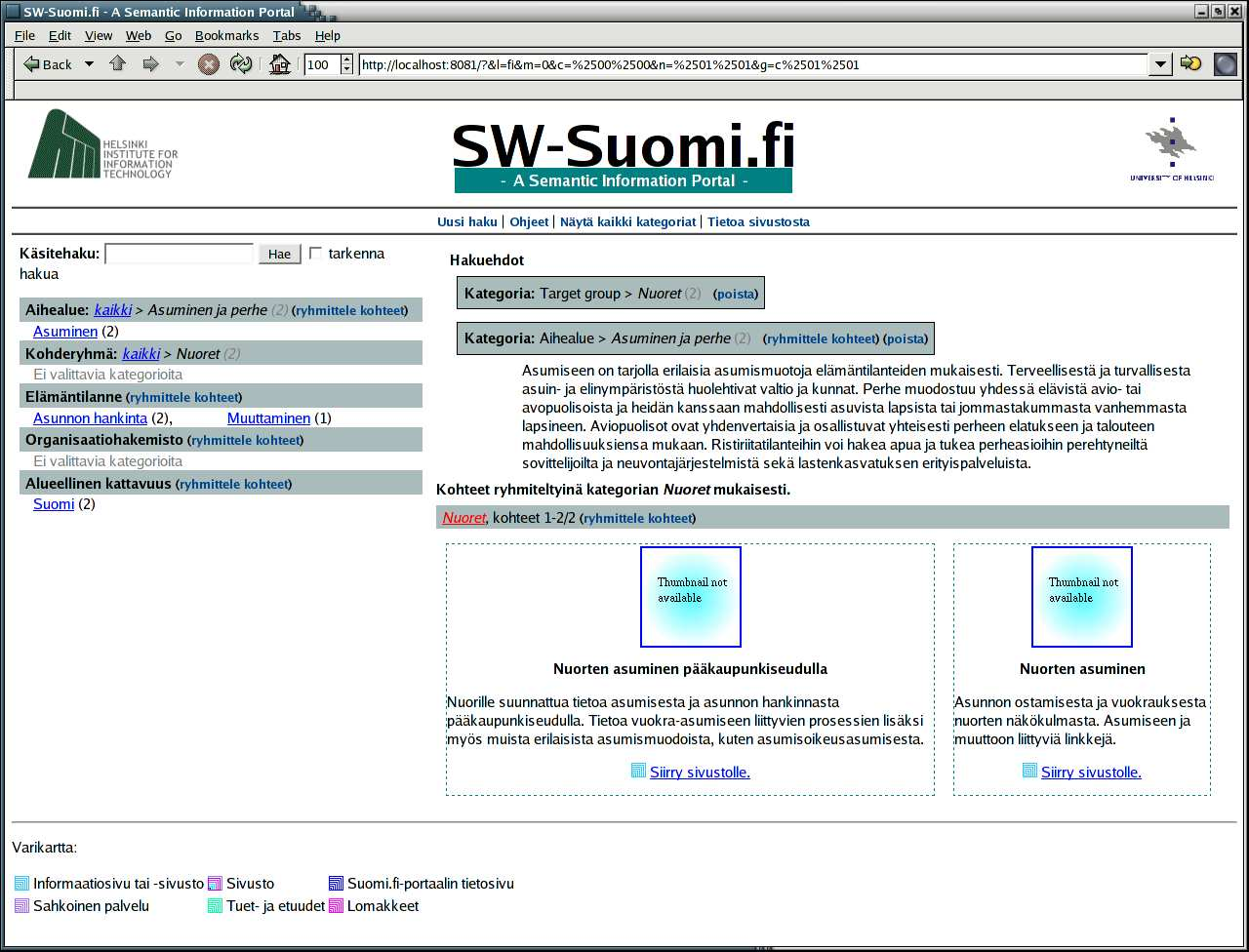Click the URL address bar

(752, 64)
